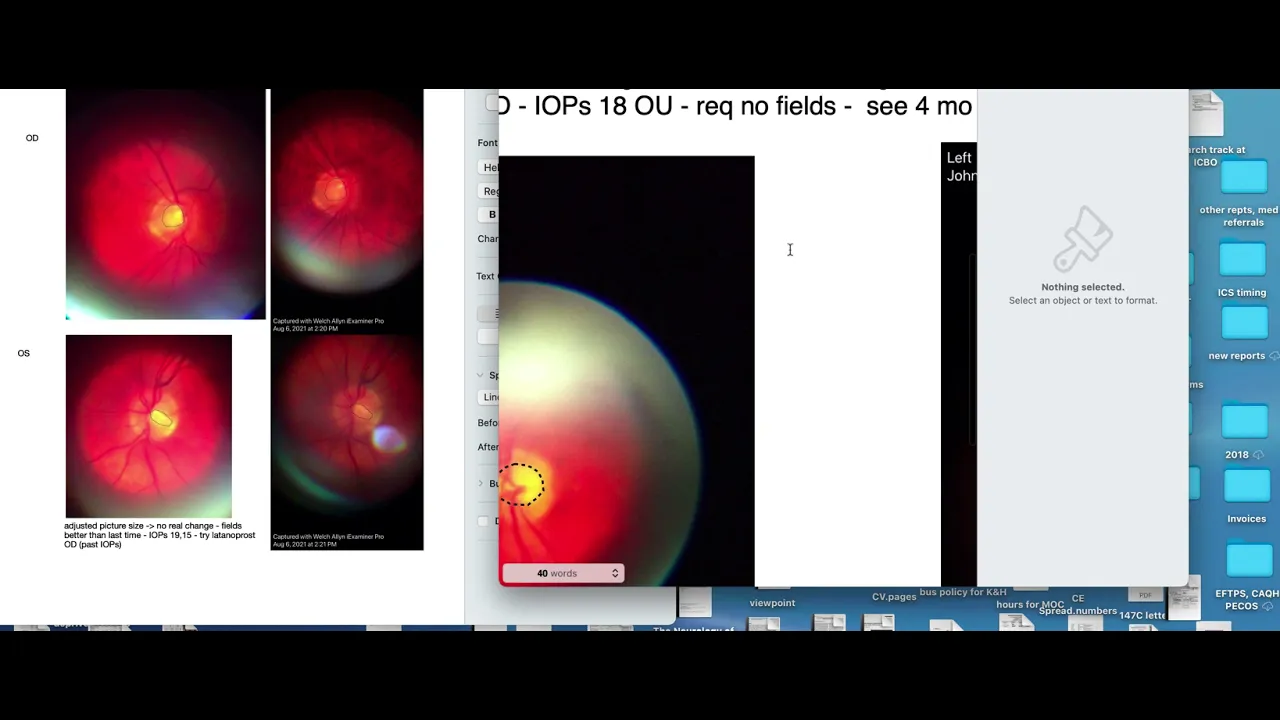Select the top-left OD fundus photo
1280x720 pixels.
166,204
